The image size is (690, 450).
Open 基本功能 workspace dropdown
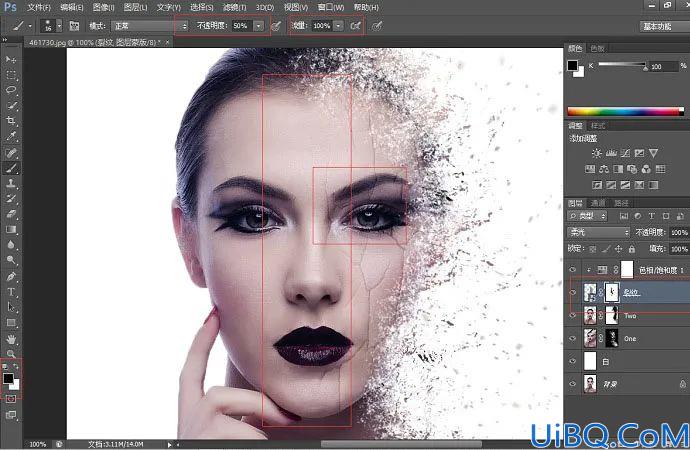tap(664, 26)
